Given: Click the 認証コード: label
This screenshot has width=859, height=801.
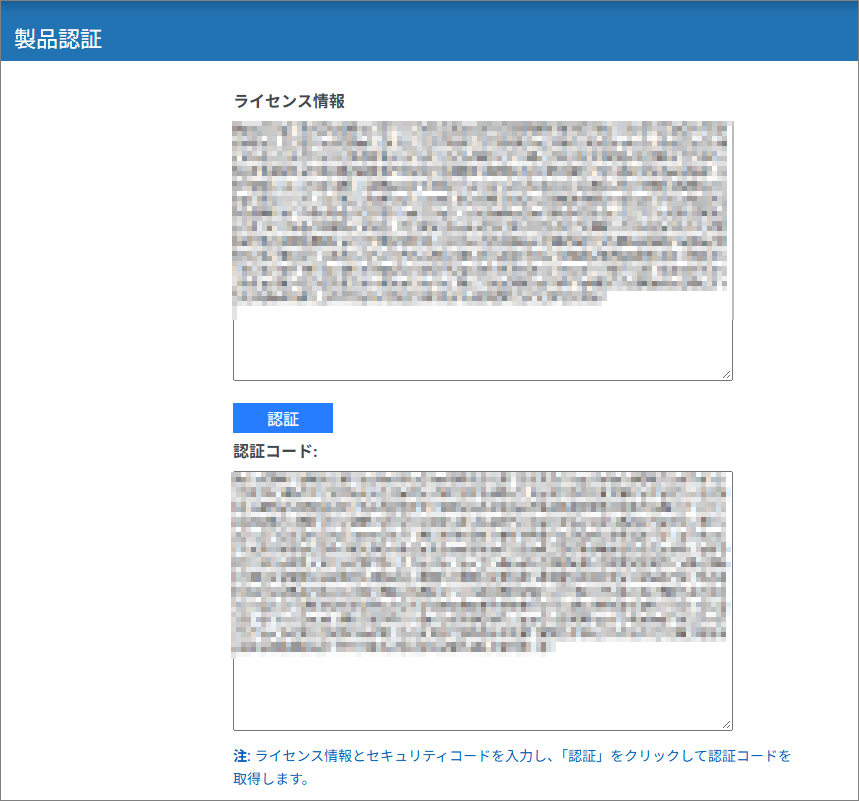Looking at the screenshot, I should 276,451.
